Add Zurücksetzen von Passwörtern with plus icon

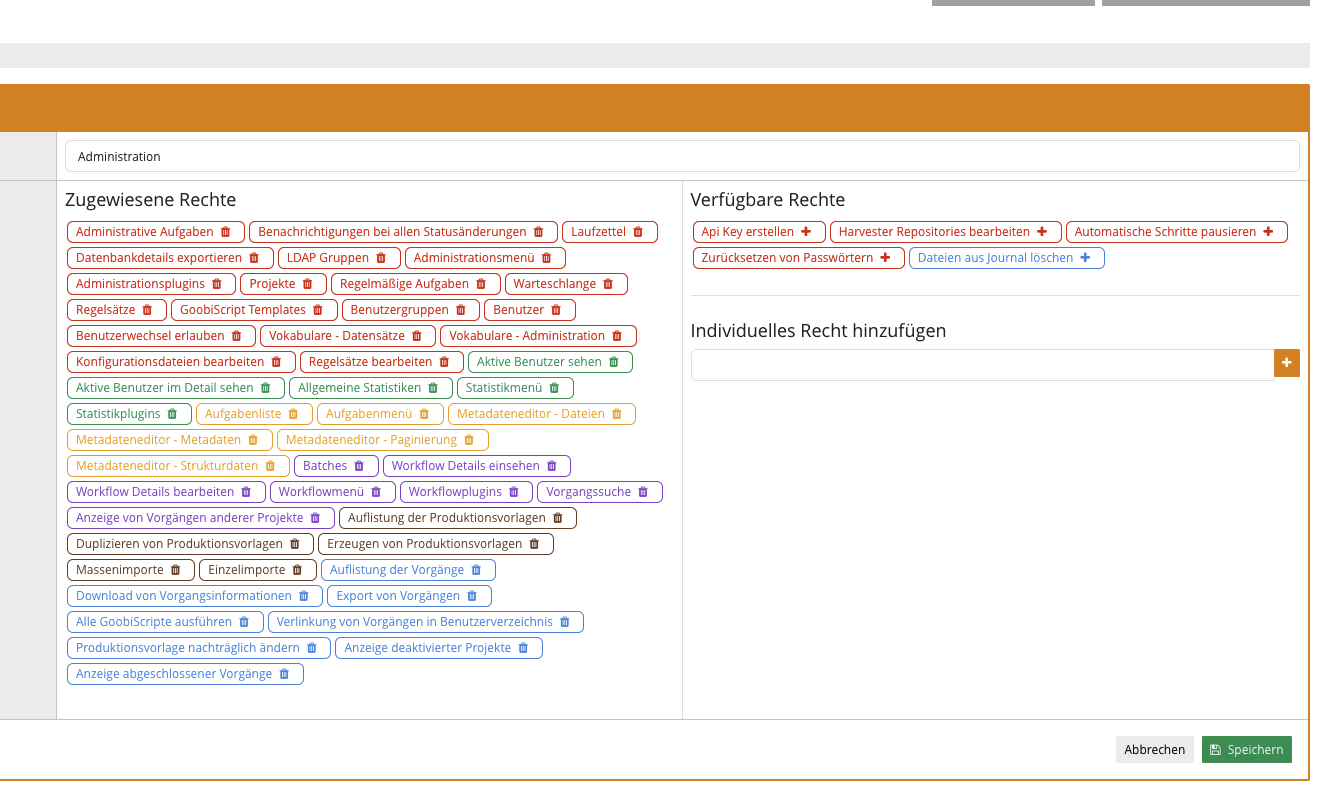point(885,258)
